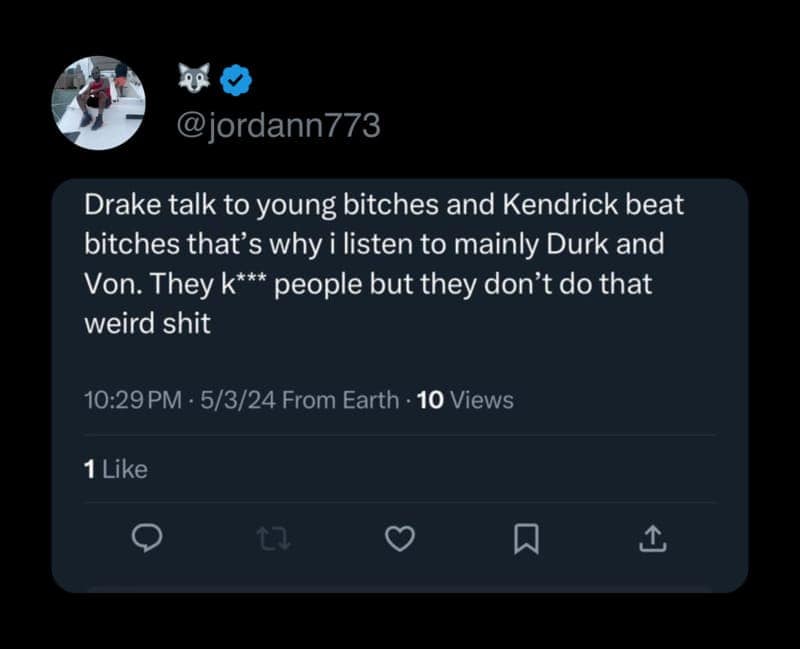Click the profile picture thumbnail

click(103, 100)
